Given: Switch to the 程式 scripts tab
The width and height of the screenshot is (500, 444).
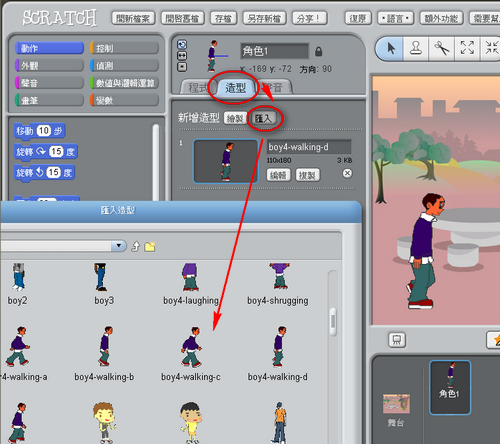Looking at the screenshot, I should pos(198,88).
